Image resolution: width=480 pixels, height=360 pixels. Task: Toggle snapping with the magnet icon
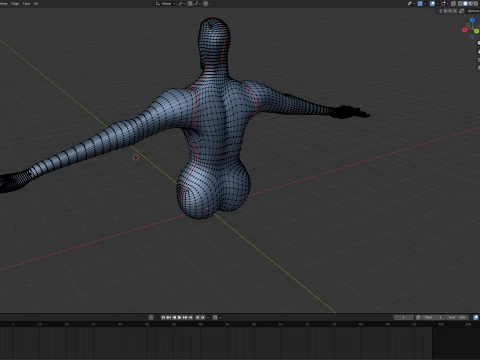point(190,4)
